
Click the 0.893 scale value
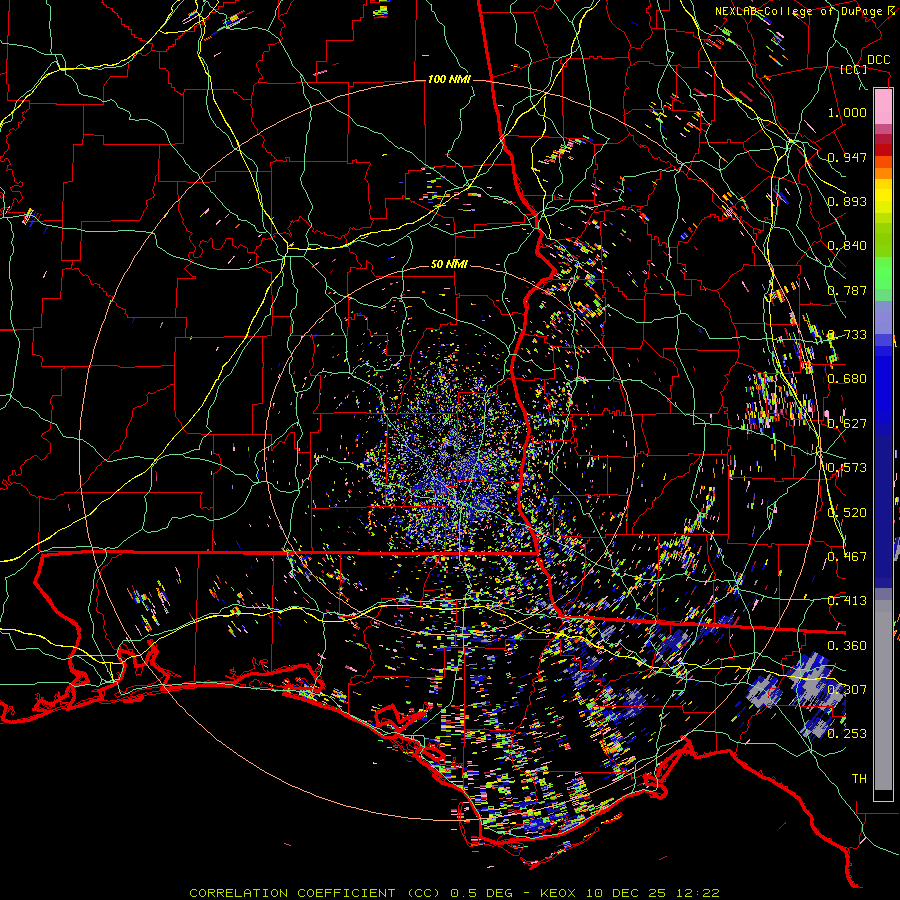tap(847, 201)
